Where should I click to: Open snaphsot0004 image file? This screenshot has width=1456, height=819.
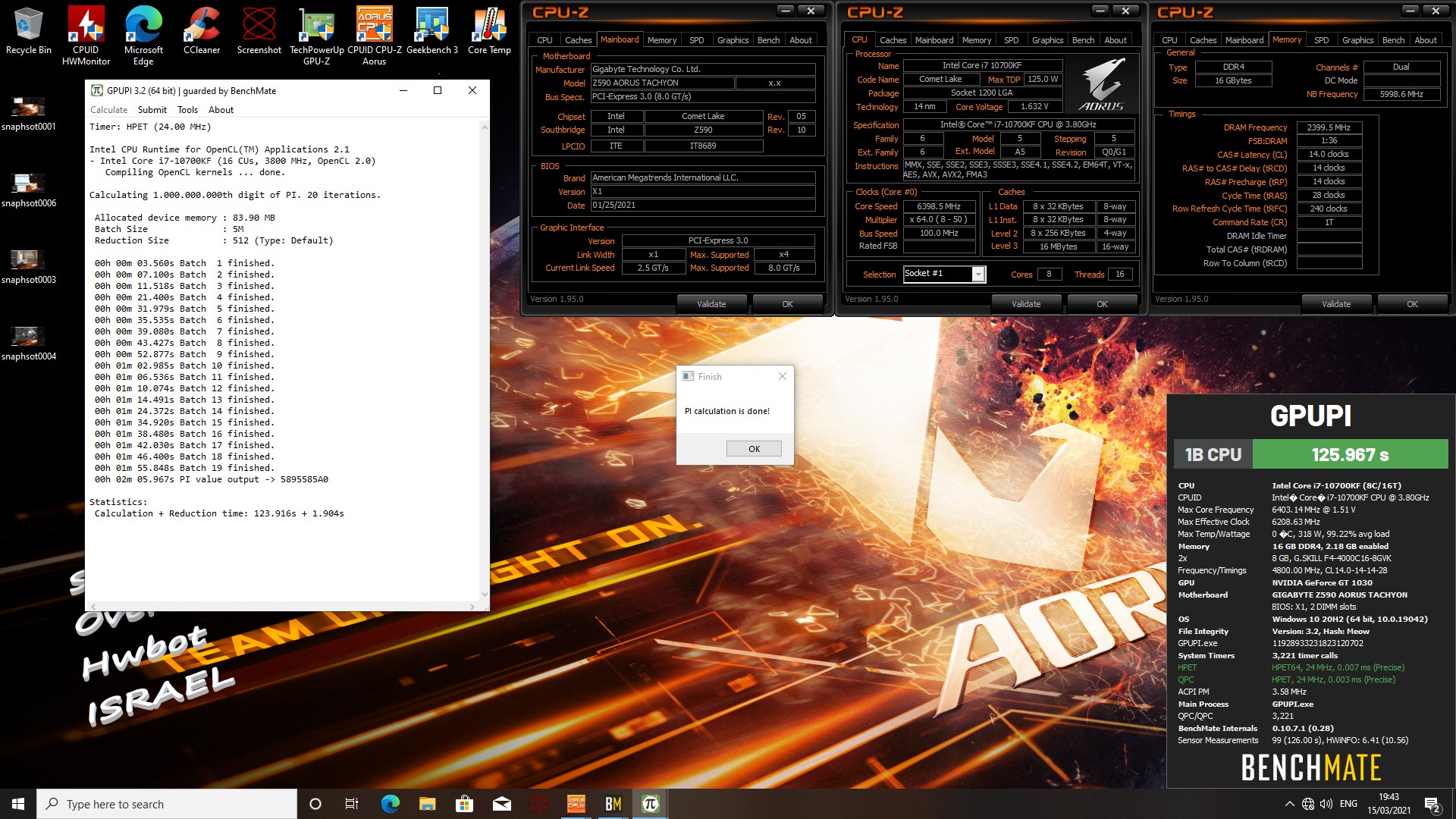coord(29,344)
